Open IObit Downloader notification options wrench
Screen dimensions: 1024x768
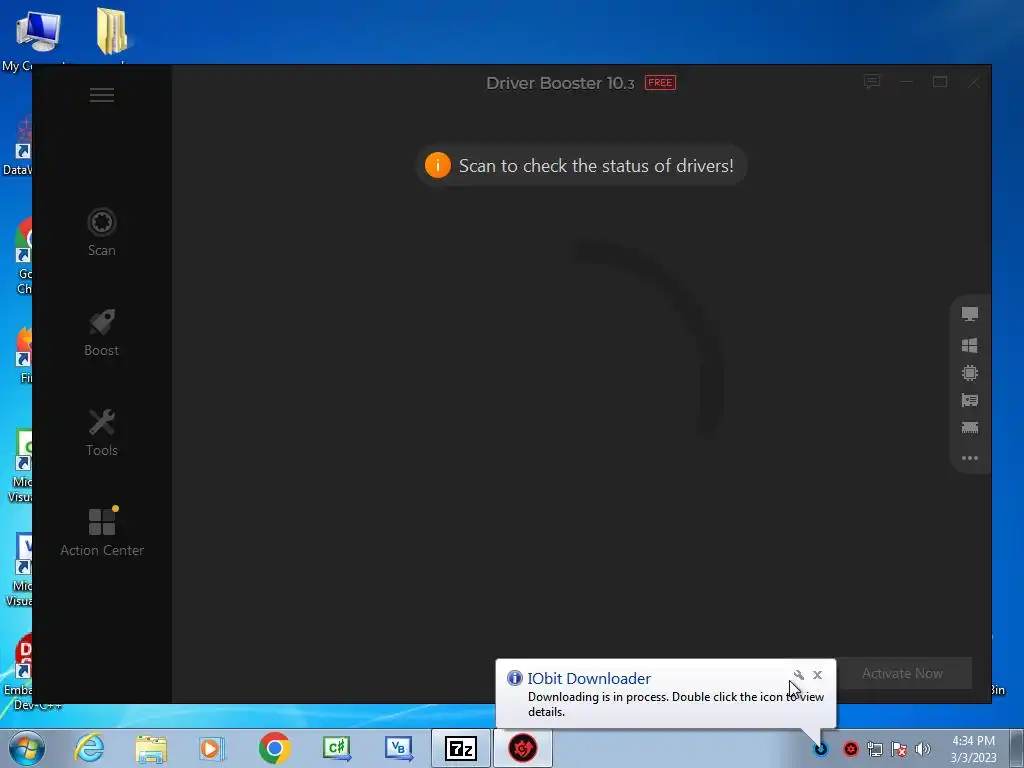[798, 675]
